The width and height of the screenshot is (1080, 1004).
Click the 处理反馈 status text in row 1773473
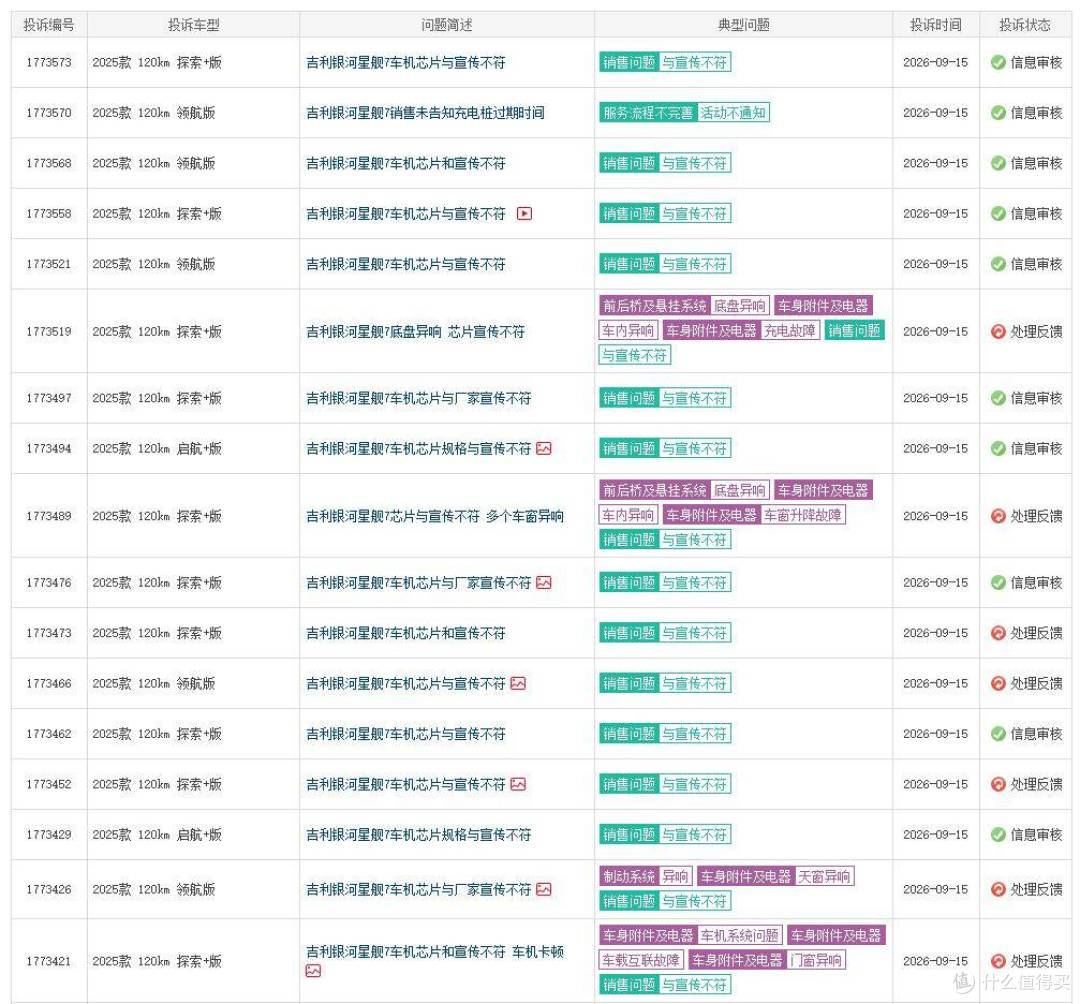[x=1036, y=633]
